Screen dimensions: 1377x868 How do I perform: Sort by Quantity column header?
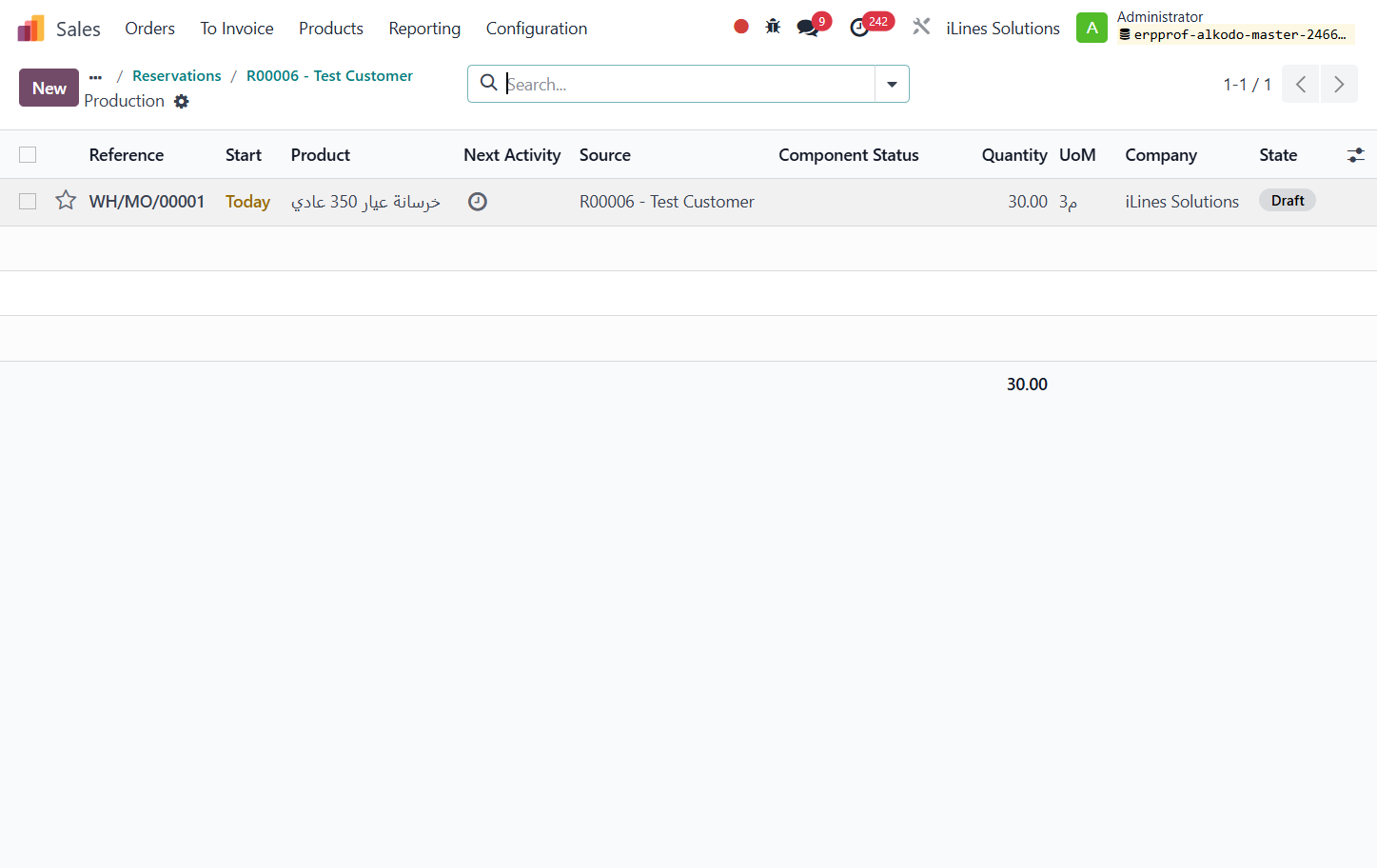click(x=1014, y=155)
